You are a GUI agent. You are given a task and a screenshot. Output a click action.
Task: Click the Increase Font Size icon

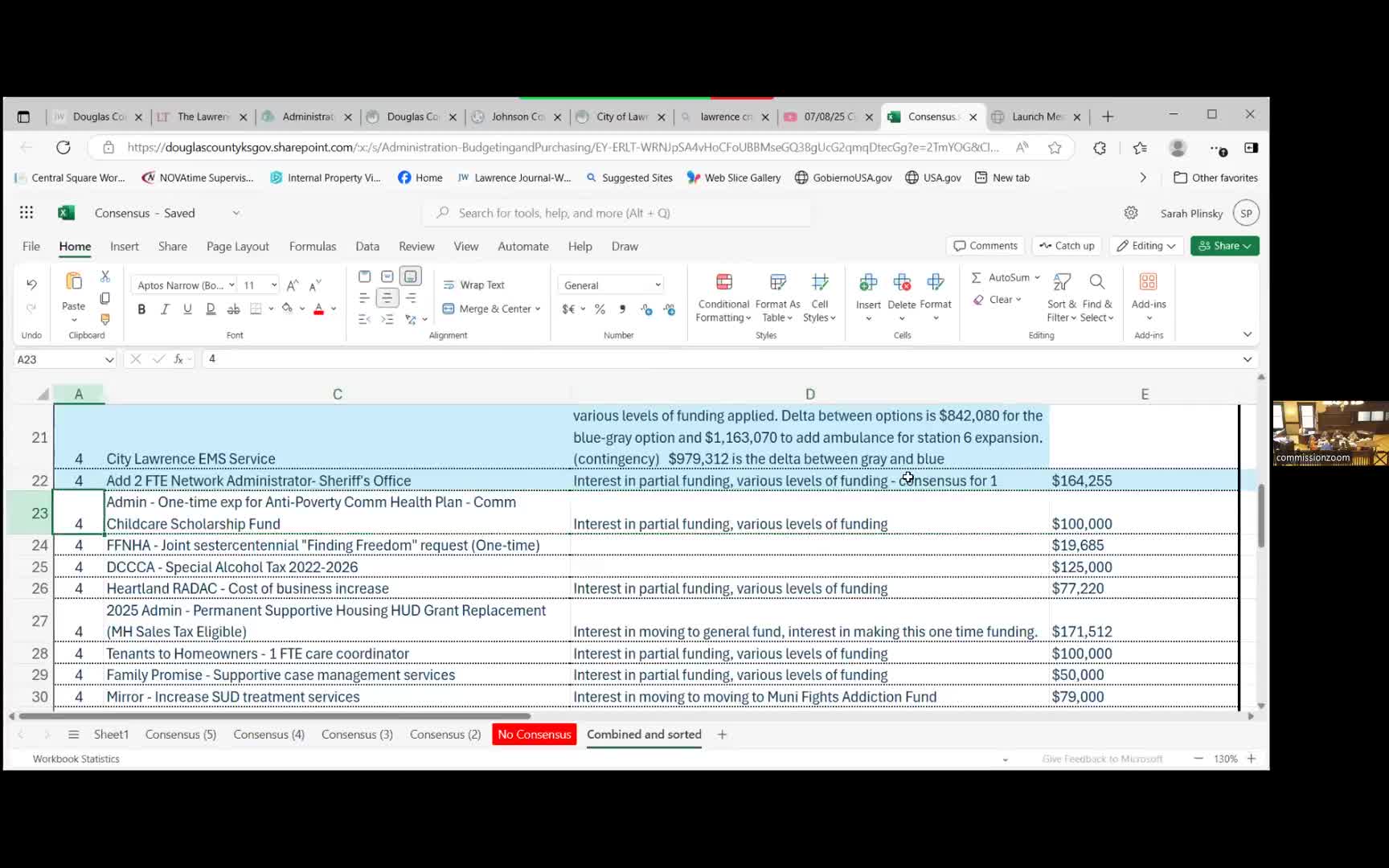293,285
